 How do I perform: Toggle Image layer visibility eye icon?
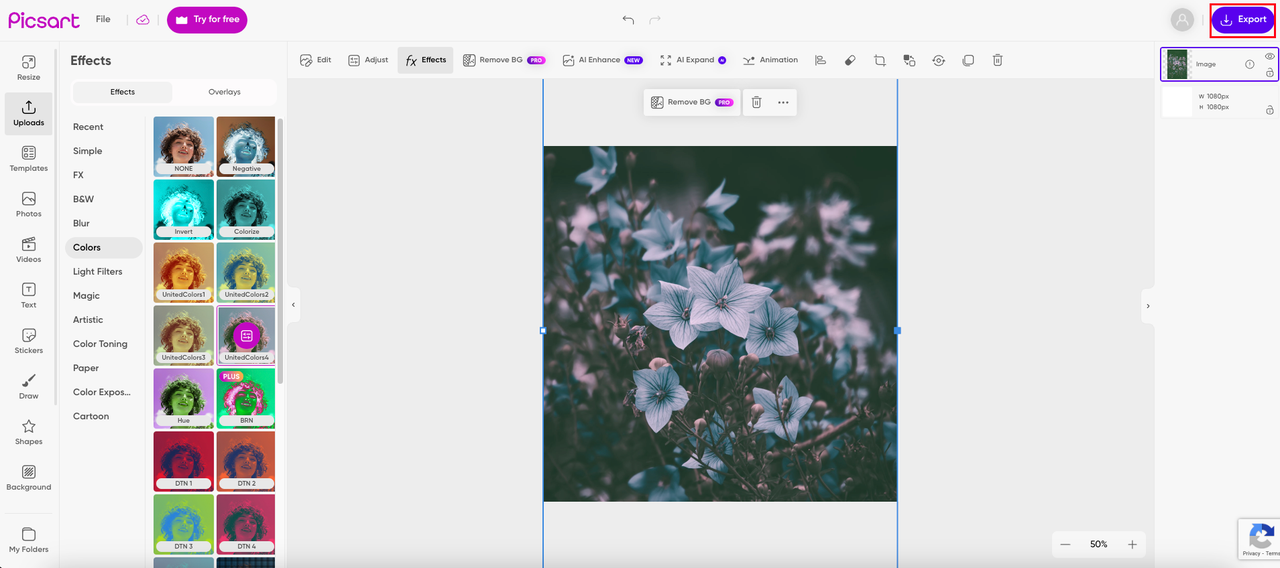(x=1269, y=57)
